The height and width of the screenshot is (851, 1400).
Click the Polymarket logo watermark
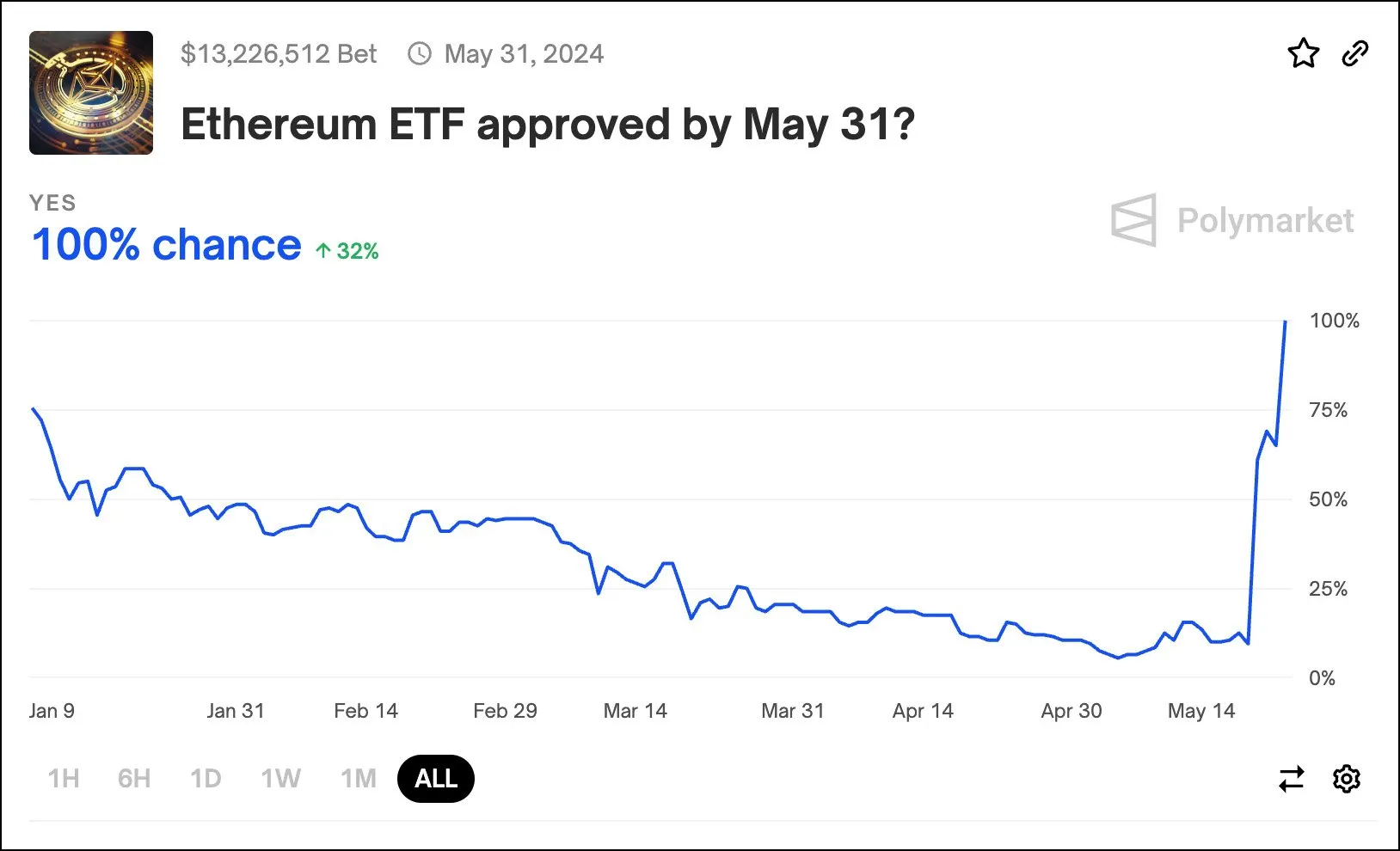click(1232, 220)
